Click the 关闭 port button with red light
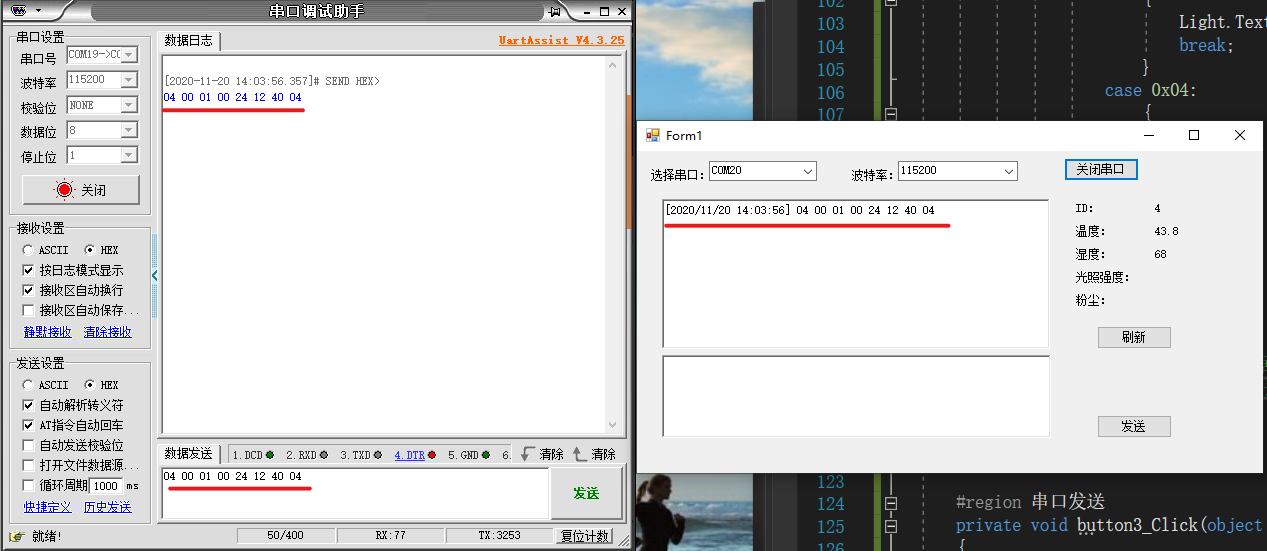 (81, 190)
